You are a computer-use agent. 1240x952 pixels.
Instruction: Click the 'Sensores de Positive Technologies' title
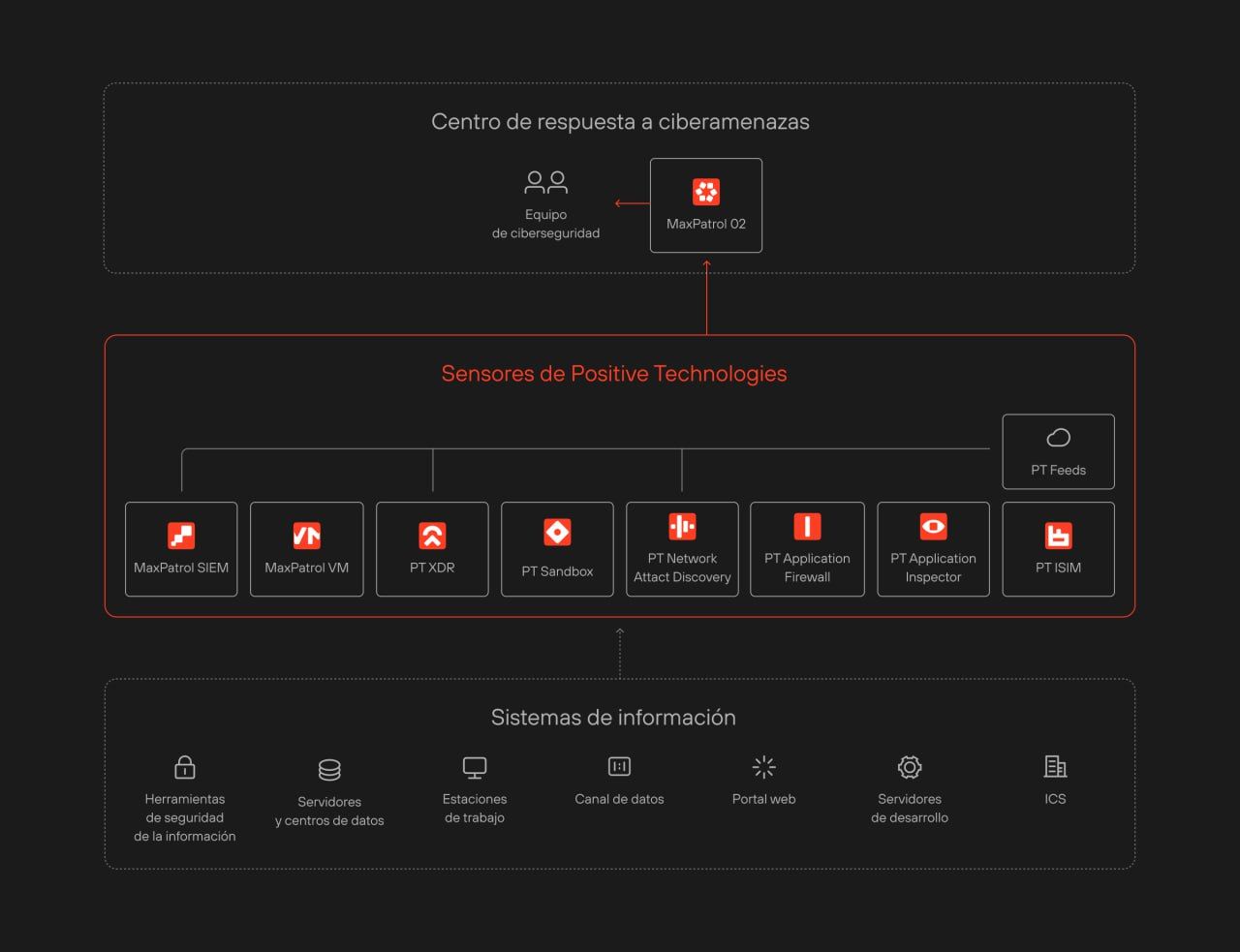click(614, 374)
